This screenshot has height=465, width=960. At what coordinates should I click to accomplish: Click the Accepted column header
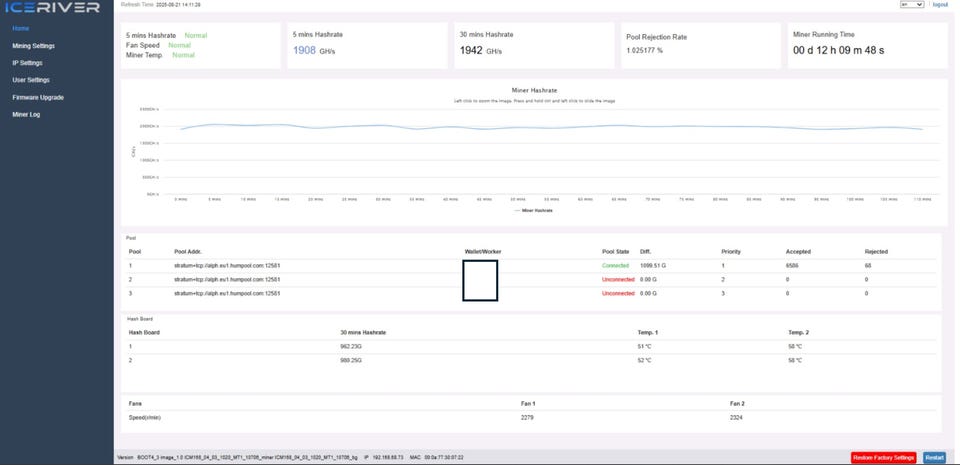[x=798, y=251]
